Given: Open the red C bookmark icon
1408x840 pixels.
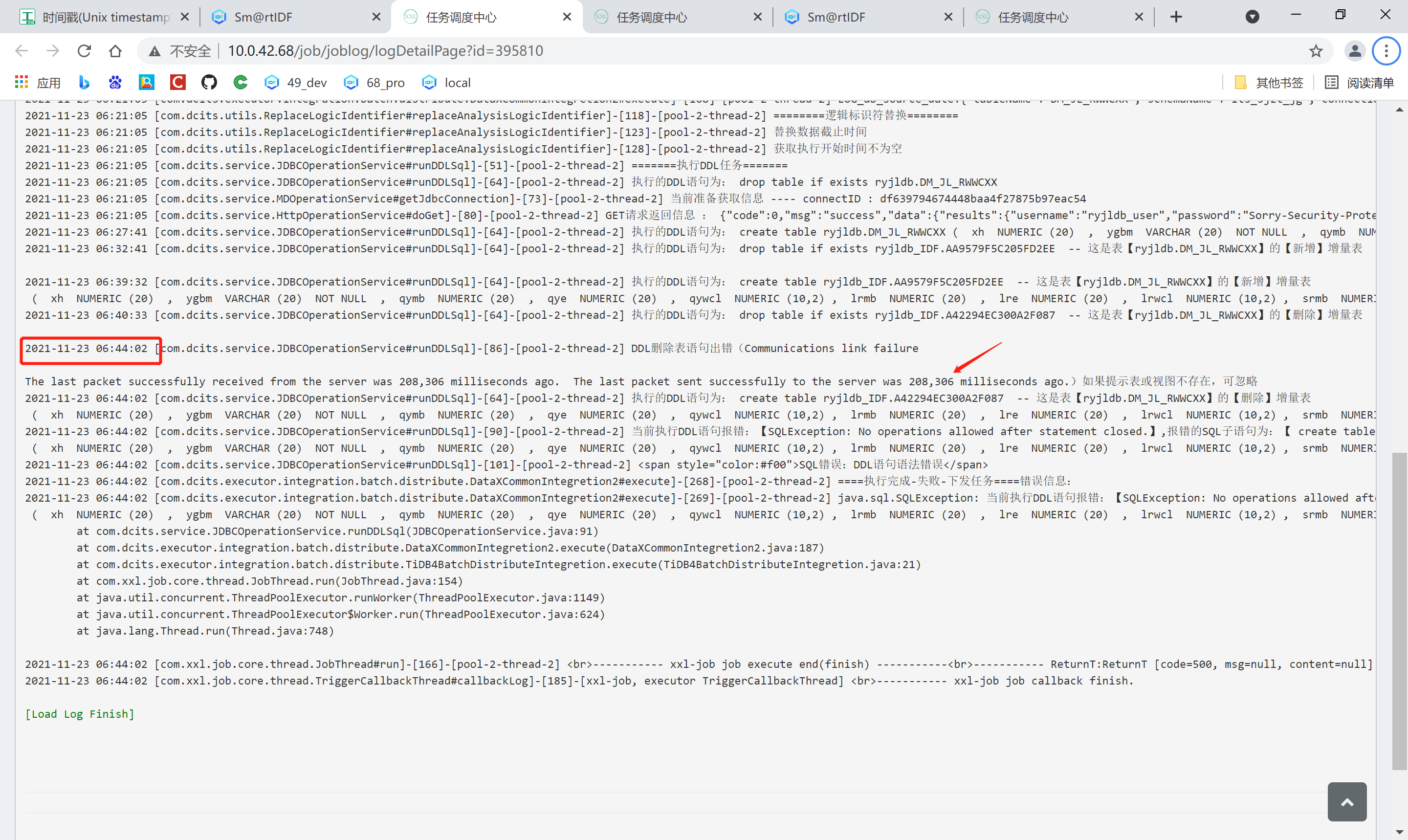Looking at the screenshot, I should (x=177, y=83).
